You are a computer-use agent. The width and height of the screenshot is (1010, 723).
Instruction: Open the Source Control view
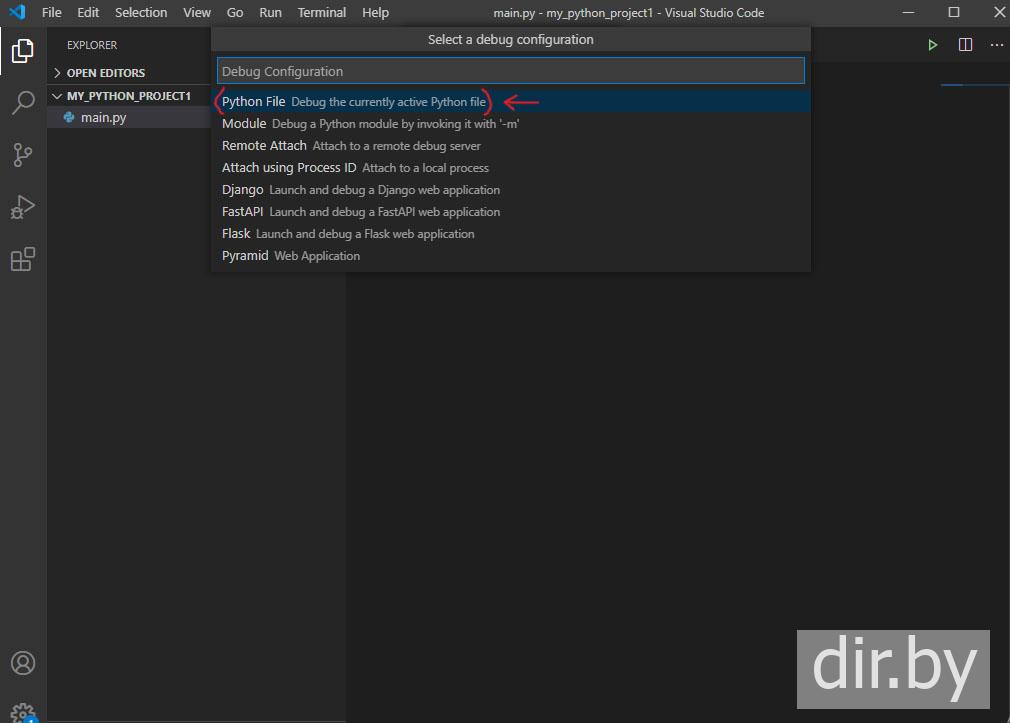point(22,155)
